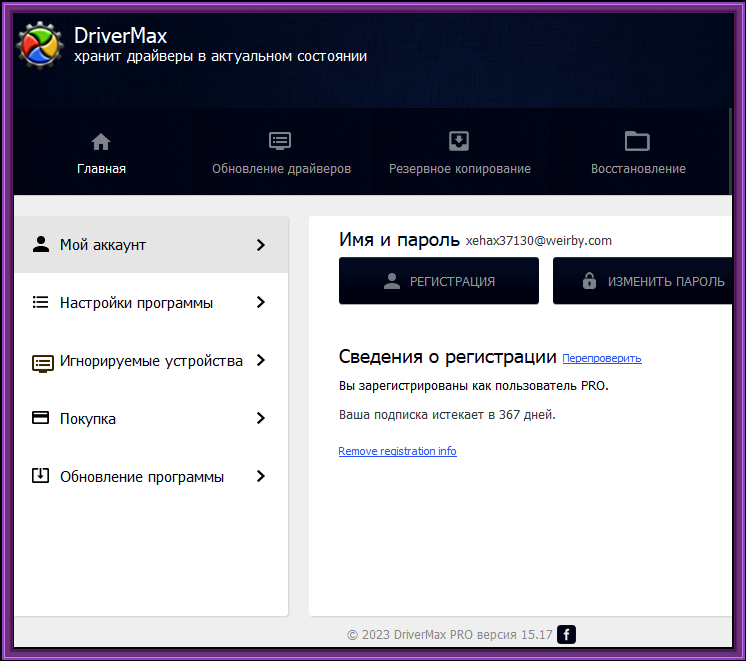Click the Перепроверить link
The image size is (746, 661).
[602, 358]
